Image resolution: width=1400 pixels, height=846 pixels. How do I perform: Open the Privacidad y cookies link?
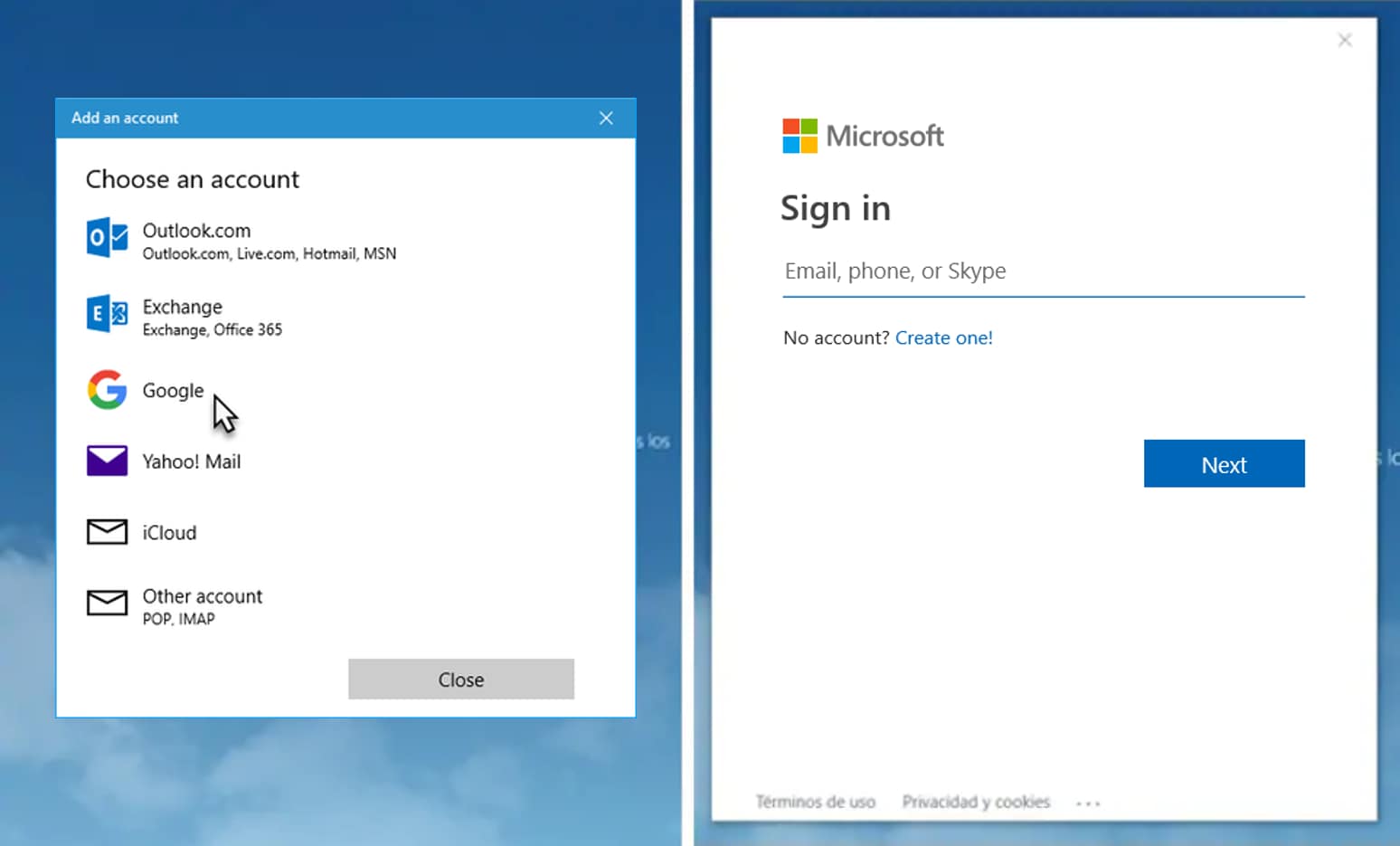(x=976, y=802)
